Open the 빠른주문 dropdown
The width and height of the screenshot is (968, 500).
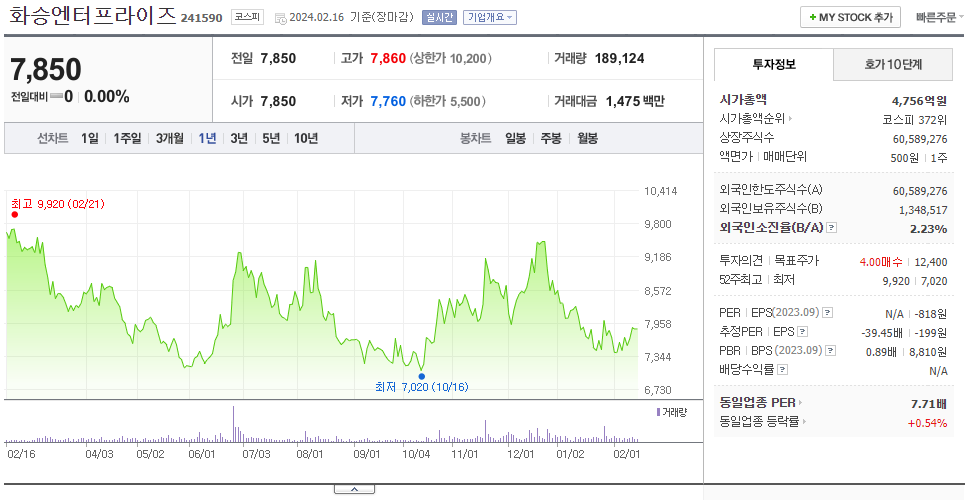coord(940,17)
